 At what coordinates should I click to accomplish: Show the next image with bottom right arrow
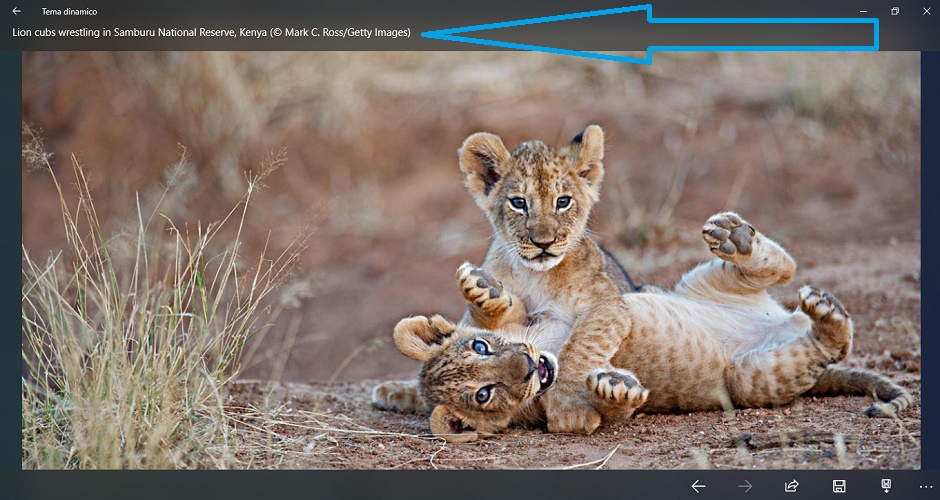pos(745,486)
